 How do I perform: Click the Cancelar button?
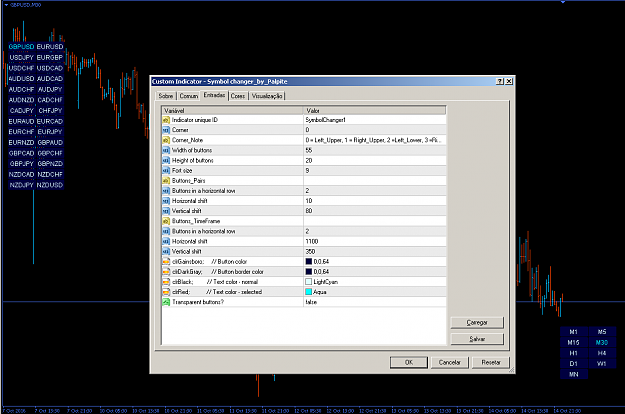(449, 362)
